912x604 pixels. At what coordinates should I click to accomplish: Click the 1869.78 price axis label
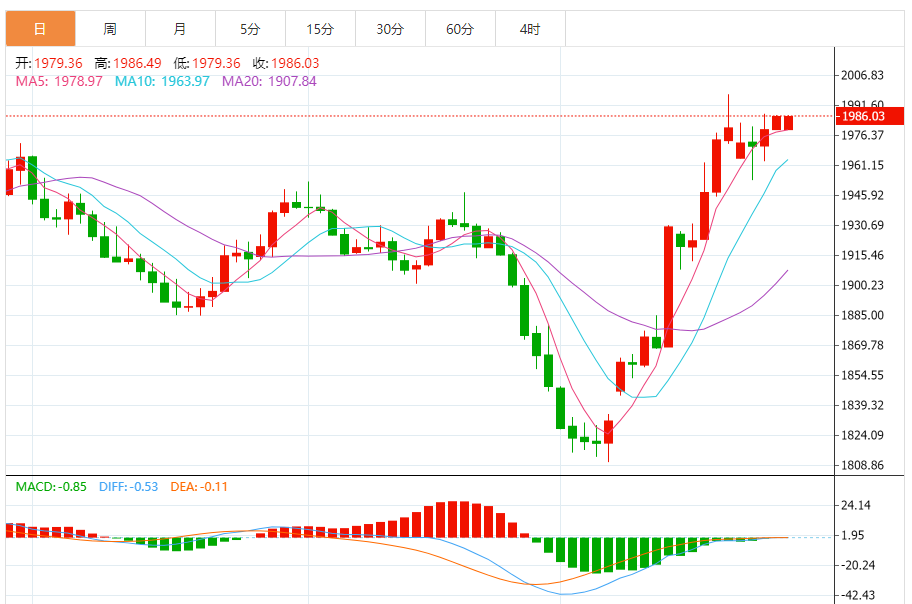pos(863,345)
